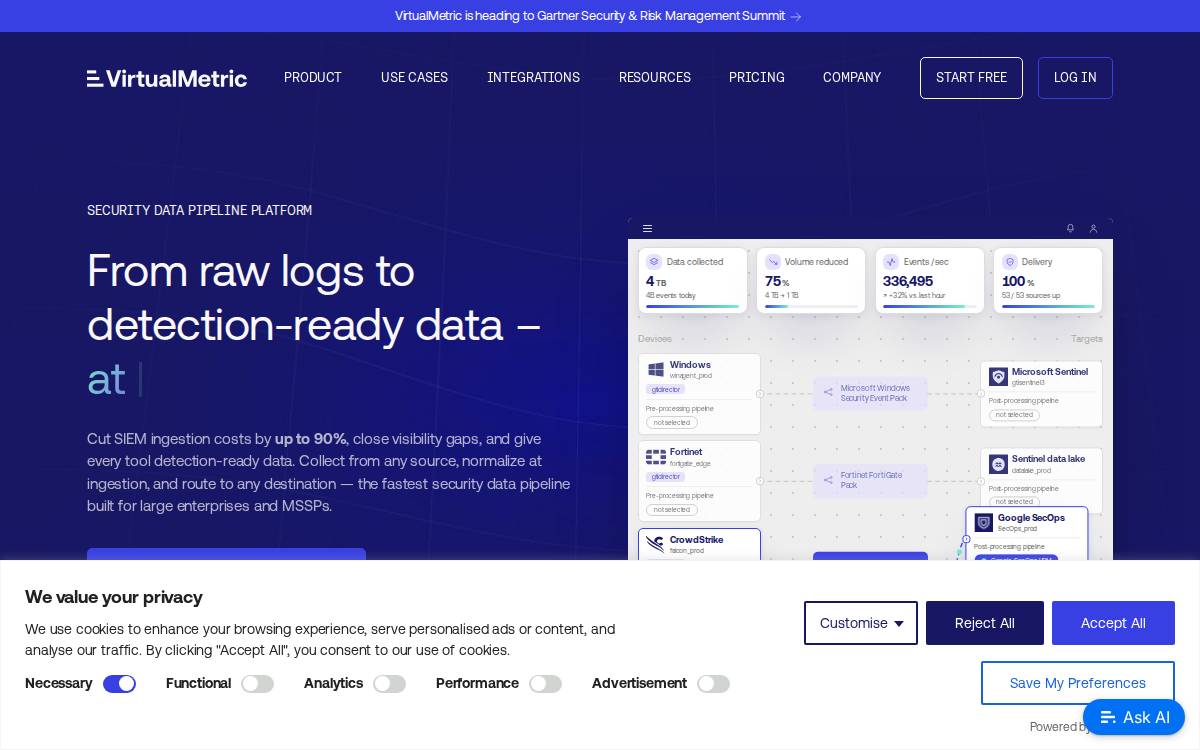Click the Delivery shield icon
Screen dimensions: 1200x750
pyautogui.click(x=1010, y=262)
